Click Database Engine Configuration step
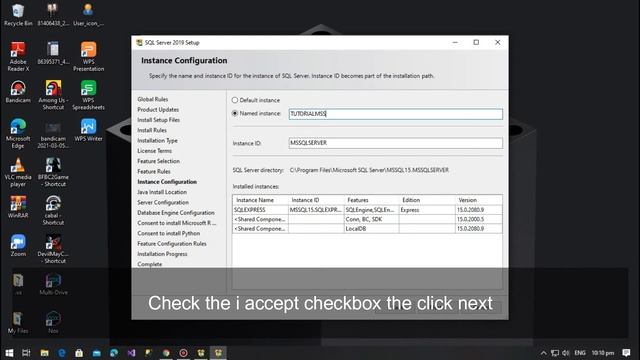 (176, 213)
